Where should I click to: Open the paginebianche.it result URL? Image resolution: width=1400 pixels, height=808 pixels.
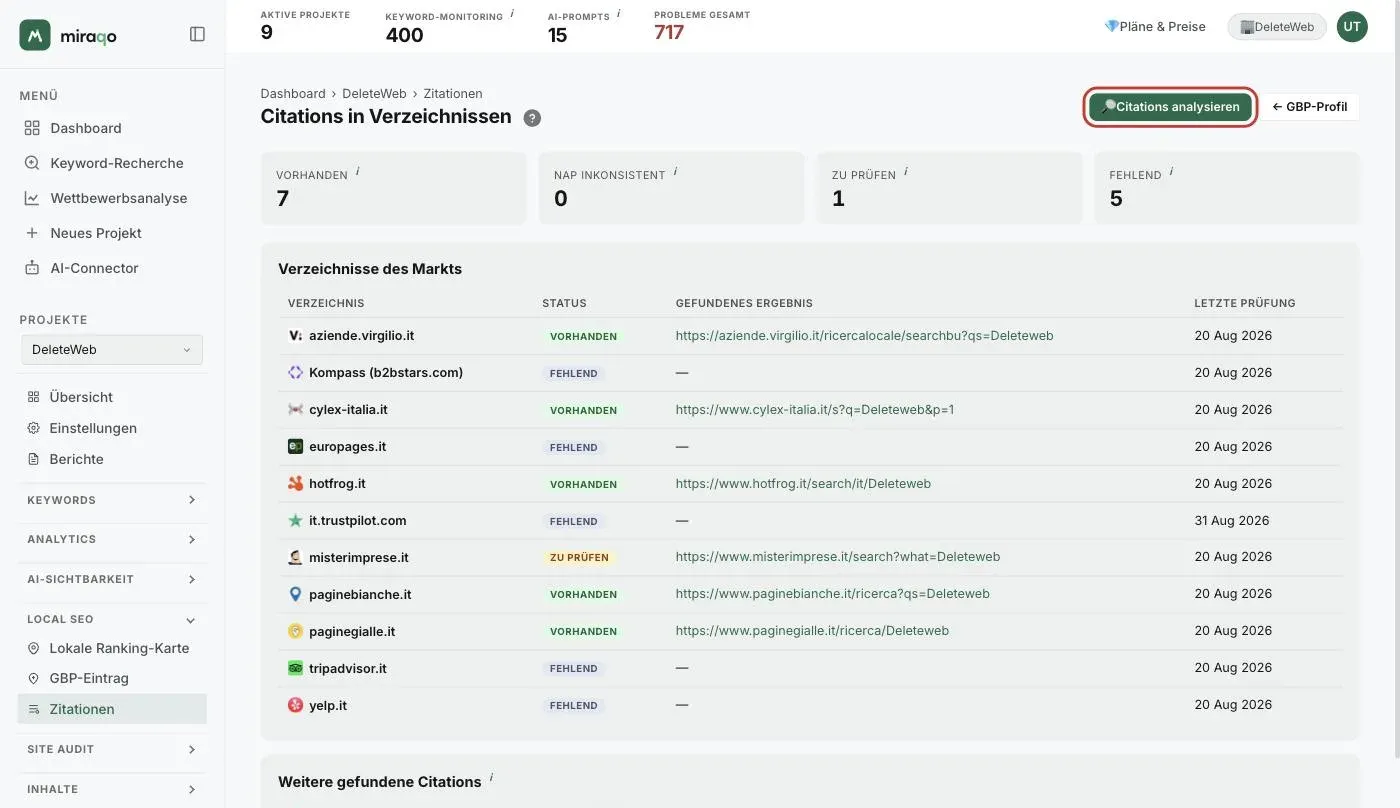point(833,594)
